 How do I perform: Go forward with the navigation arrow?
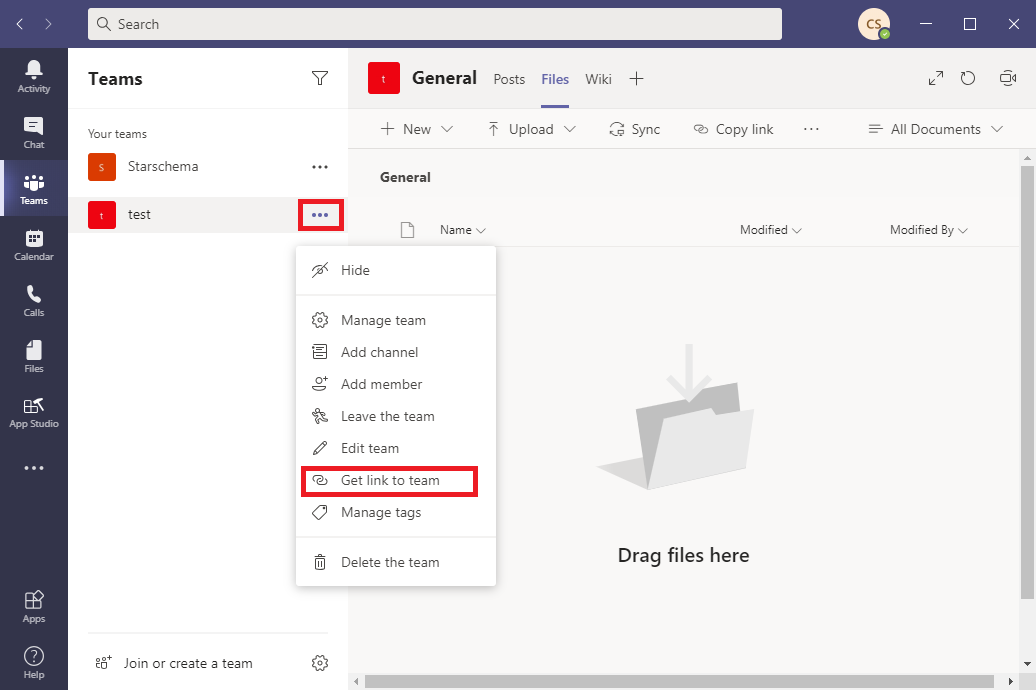point(48,24)
